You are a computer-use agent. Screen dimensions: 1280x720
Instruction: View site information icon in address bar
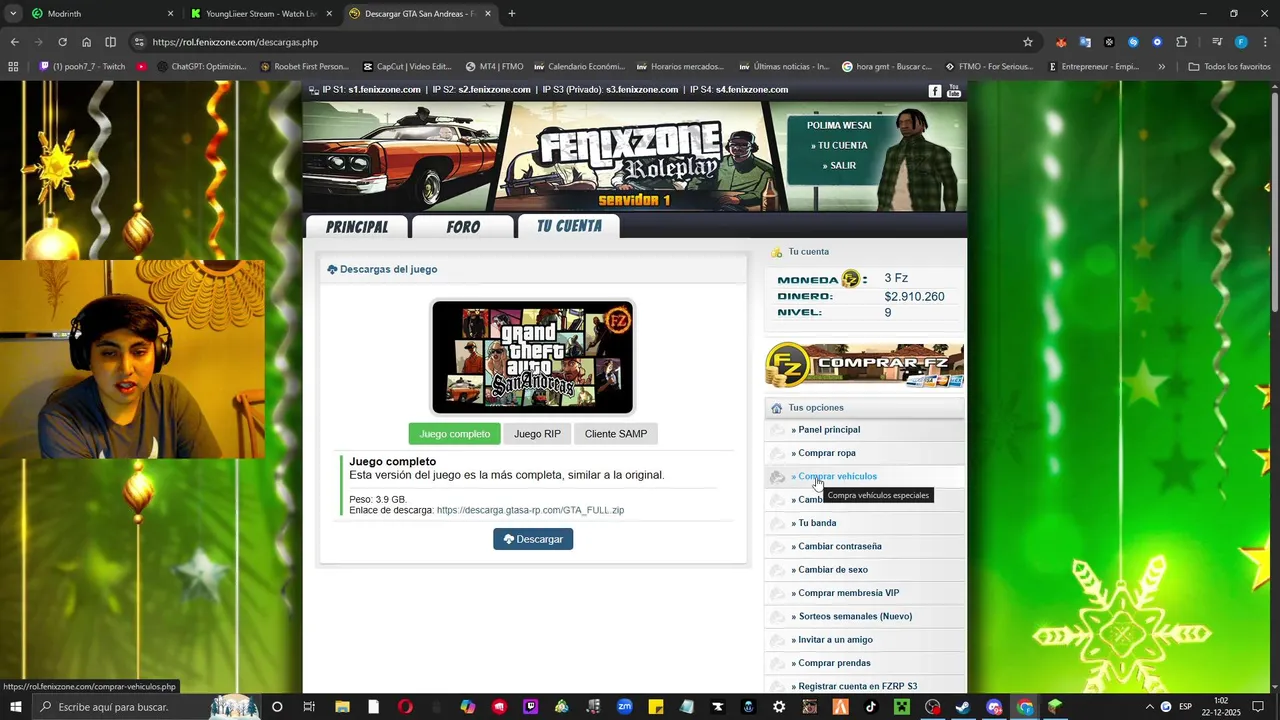pos(139,42)
